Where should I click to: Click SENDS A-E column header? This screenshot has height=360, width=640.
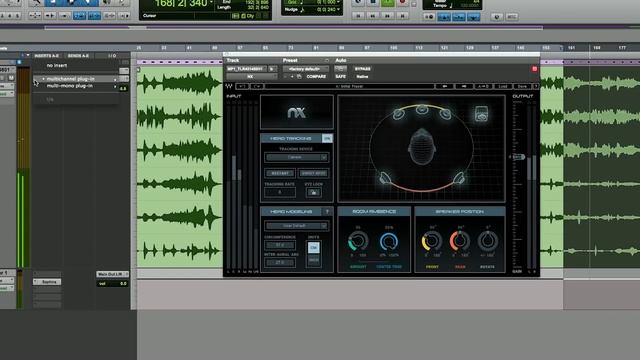78,56
